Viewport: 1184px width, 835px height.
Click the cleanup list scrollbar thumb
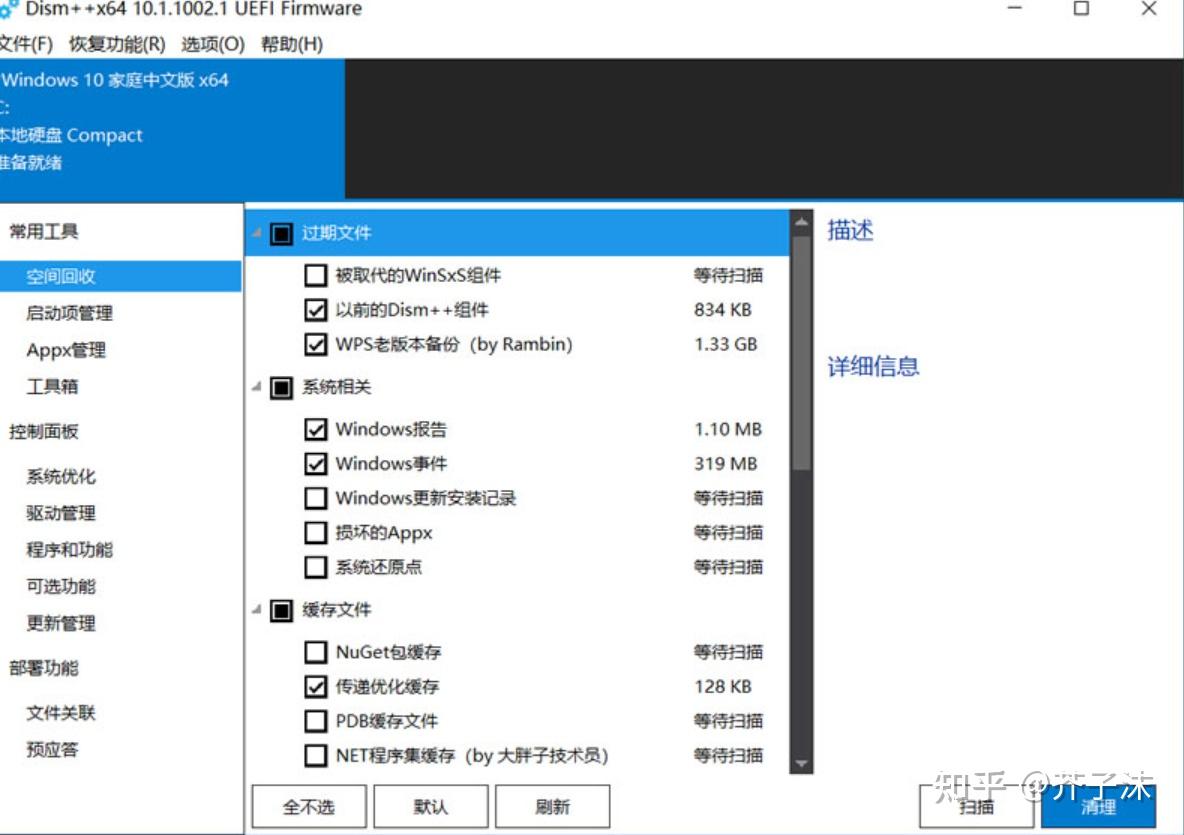pos(801,353)
